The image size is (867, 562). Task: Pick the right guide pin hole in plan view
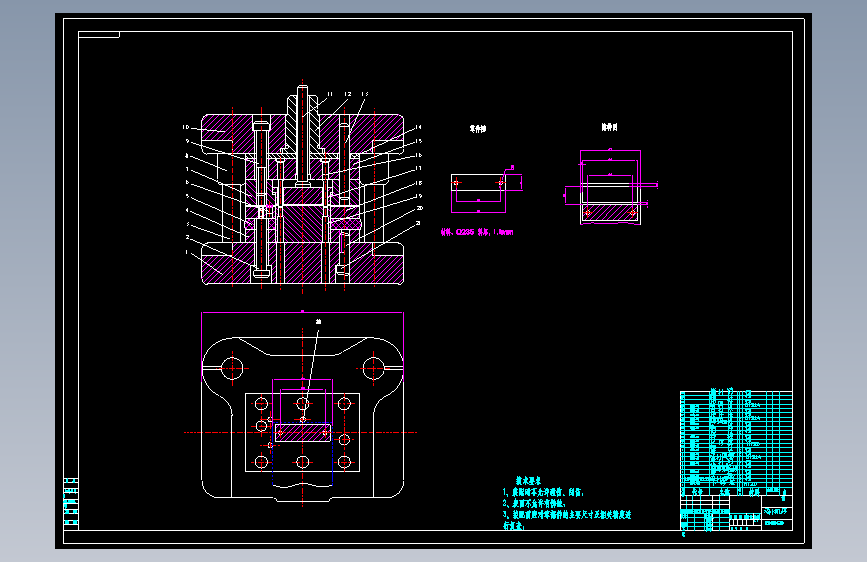pyautogui.click(x=373, y=368)
